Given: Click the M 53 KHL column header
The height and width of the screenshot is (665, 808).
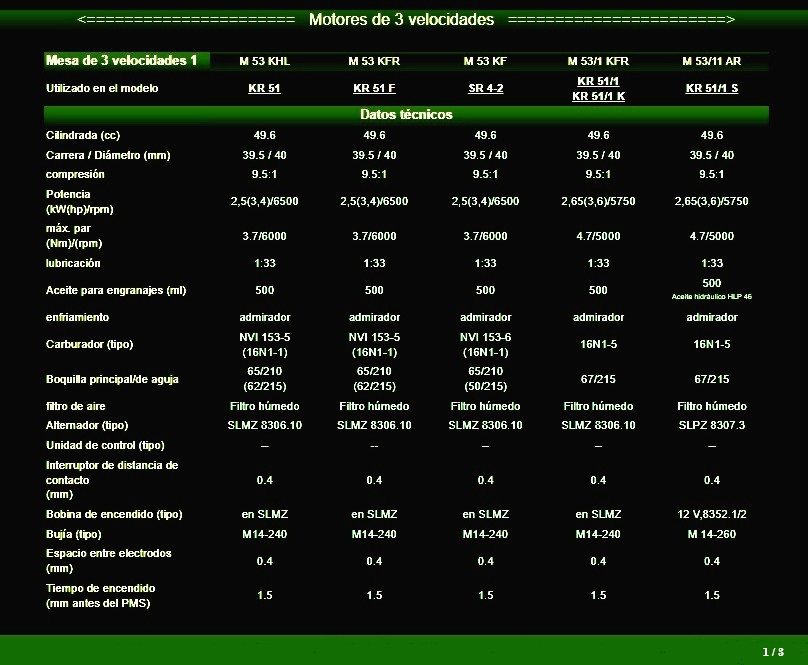Looking at the screenshot, I should pos(264,61).
